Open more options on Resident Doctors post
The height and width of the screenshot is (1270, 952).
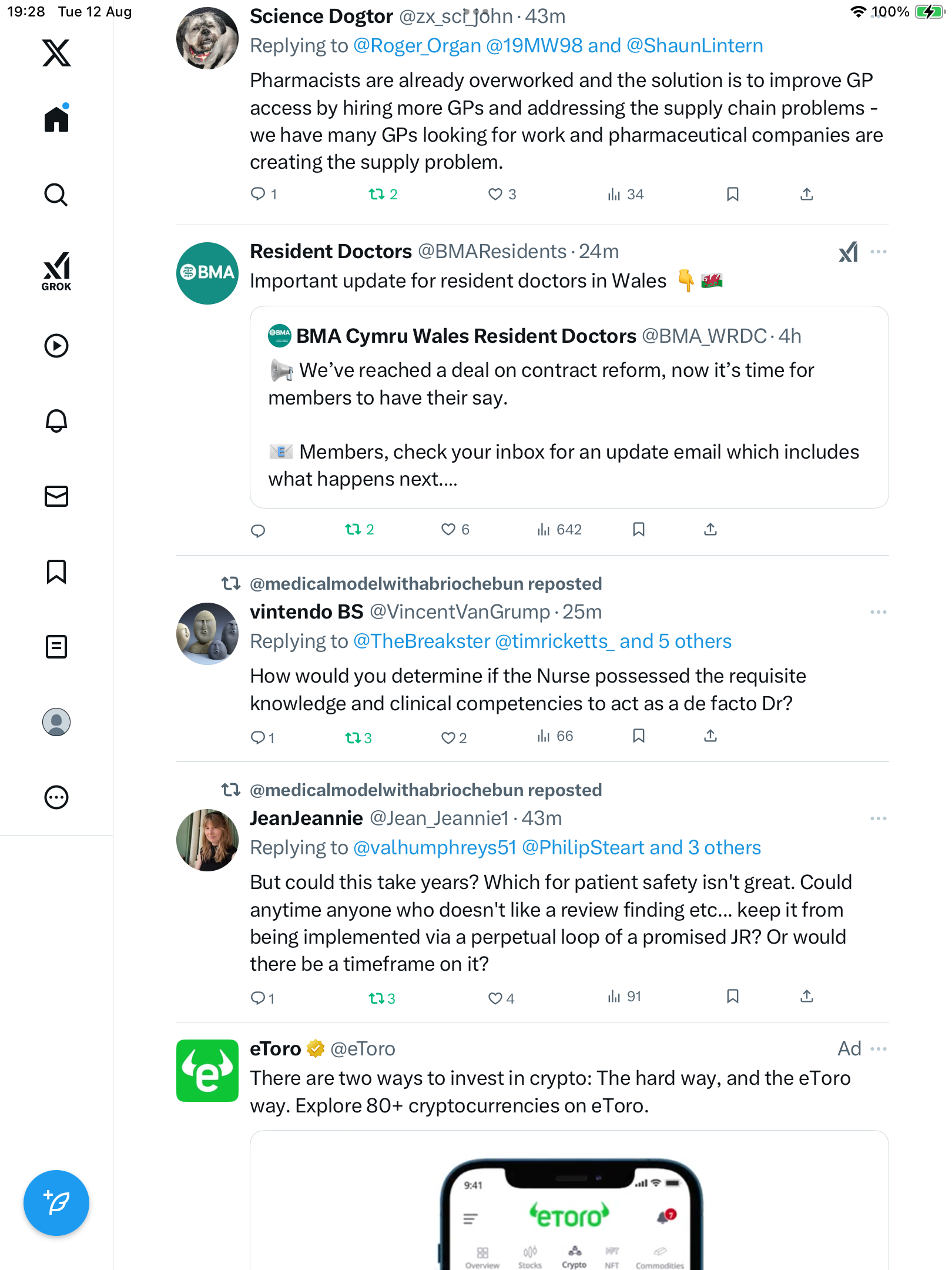pos(879,252)
